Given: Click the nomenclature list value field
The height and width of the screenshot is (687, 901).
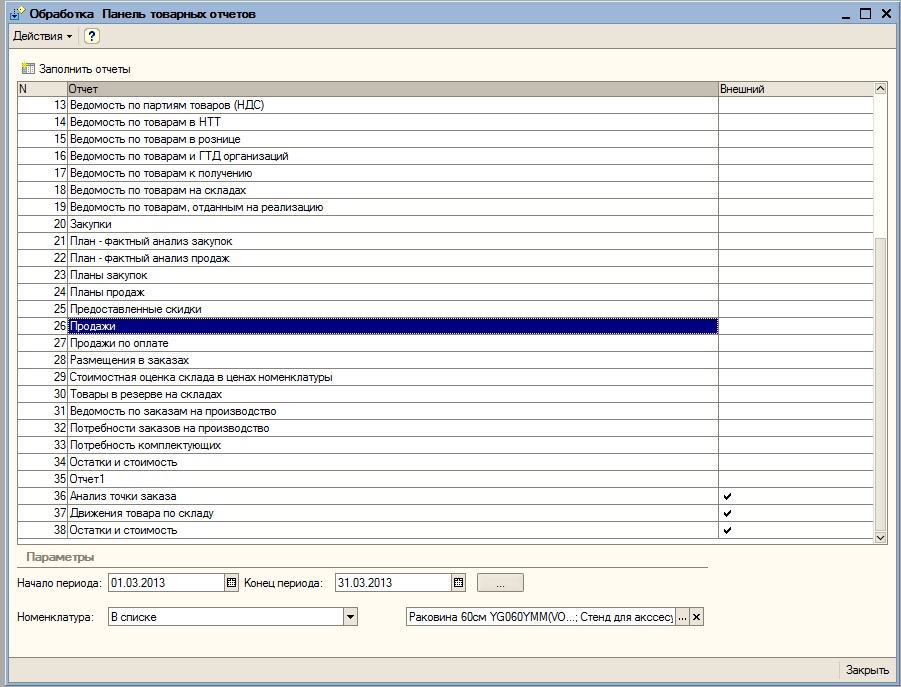Looking at the screenshot, I should point(541,617).
